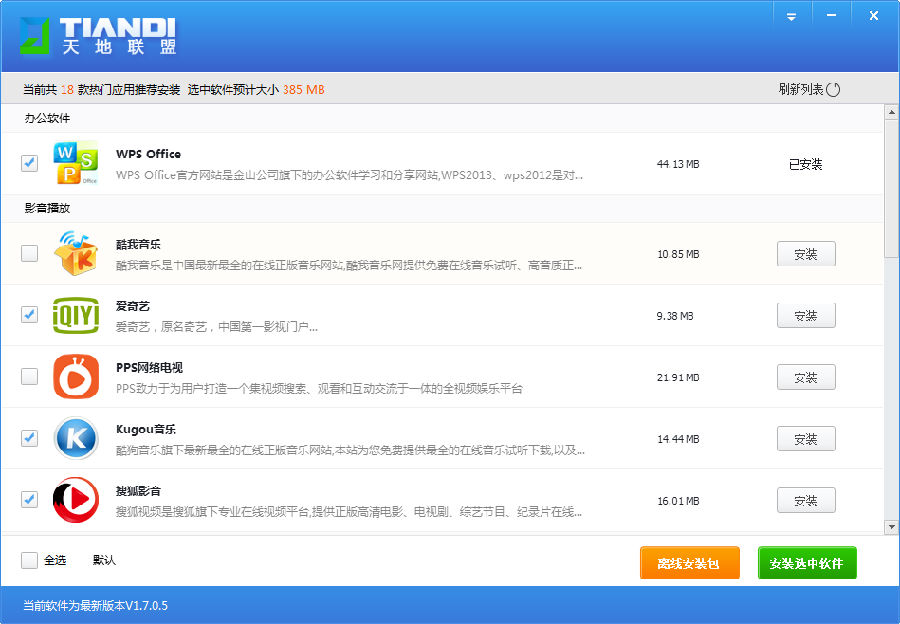Click the 搜狐影音 red play icon
Screen dimensions: 900x624
pos(76,499)
